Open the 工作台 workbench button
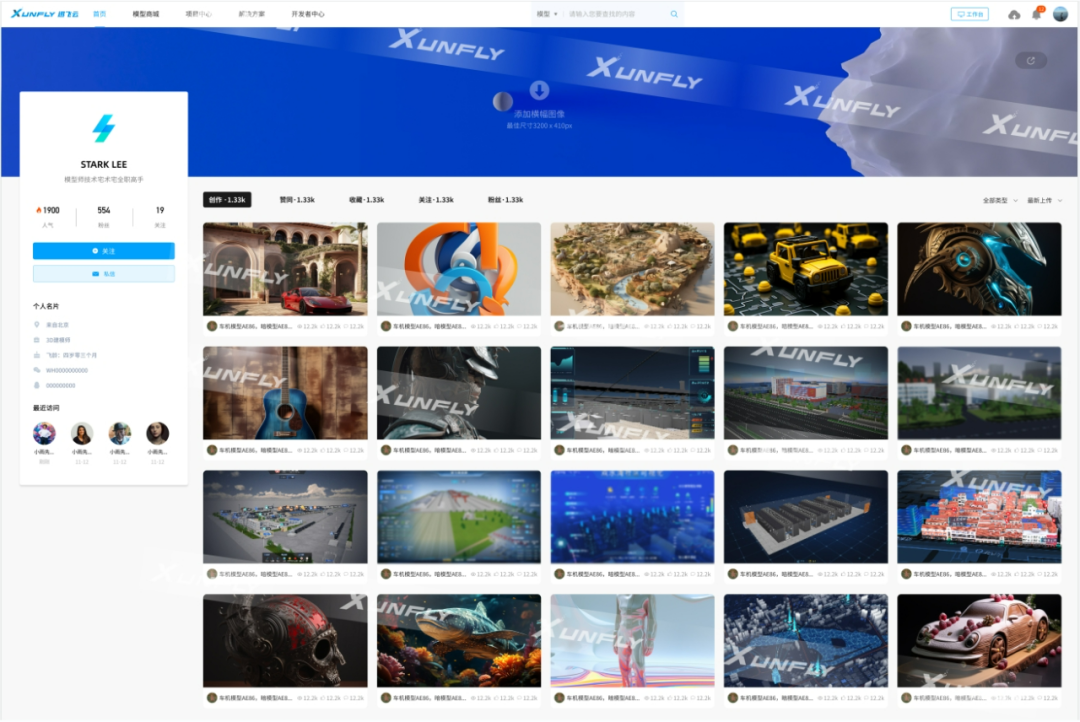The image size is (1080, 722). 970,14
